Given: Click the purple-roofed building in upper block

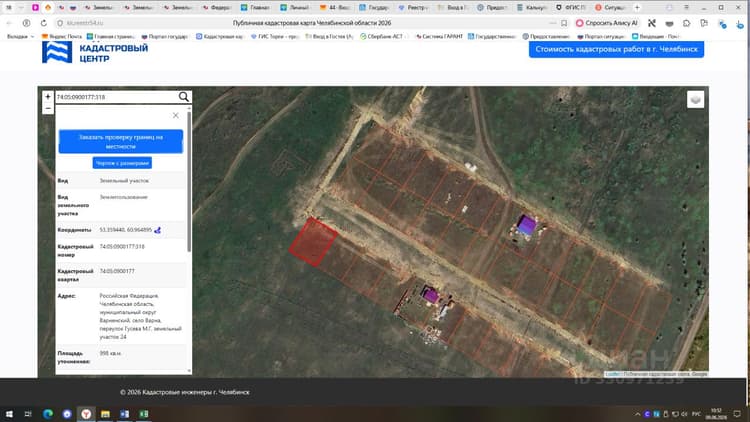Looking at the screenshot, I should click(x=526, y=225).
